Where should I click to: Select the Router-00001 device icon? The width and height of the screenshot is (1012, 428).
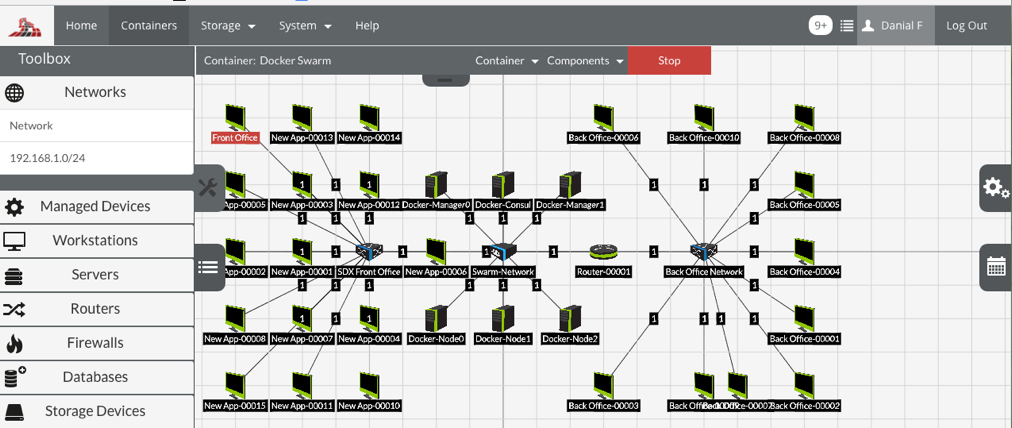(x=603, y=252)
